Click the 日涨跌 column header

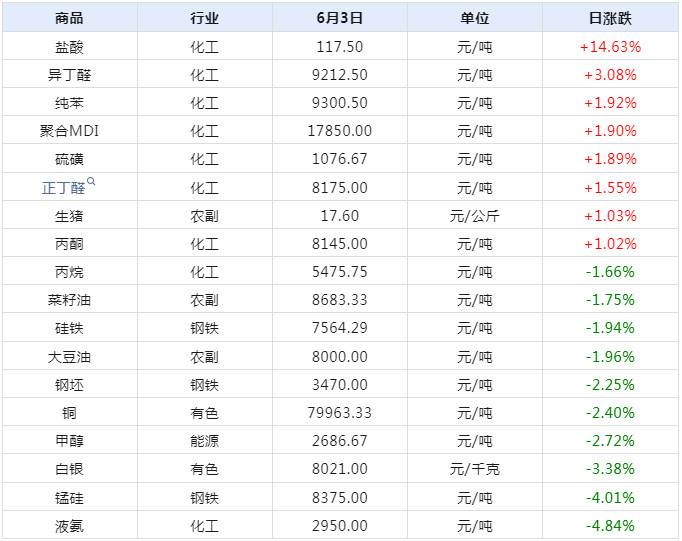tap(609, 18)
